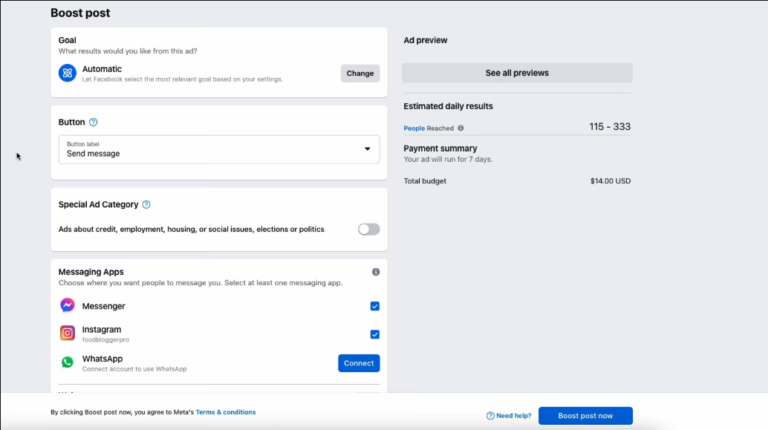Uncheck the Messenger checkbox
768x430 pixels.
(x=375, y=306)
